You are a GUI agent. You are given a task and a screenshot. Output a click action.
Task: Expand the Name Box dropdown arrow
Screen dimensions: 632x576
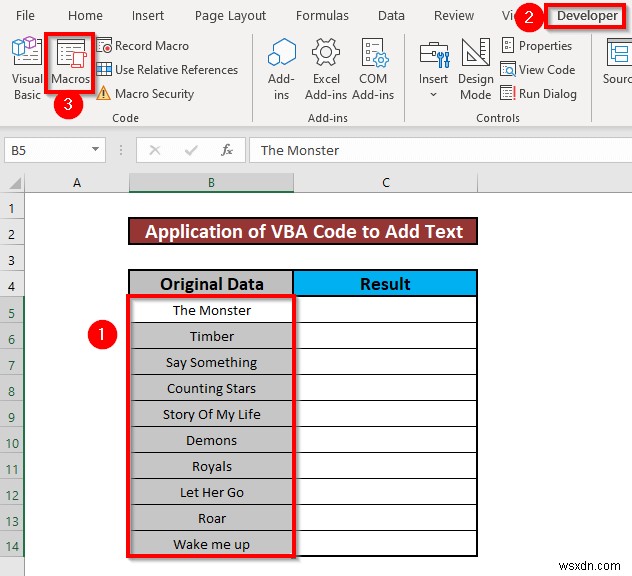pos(96,150)
